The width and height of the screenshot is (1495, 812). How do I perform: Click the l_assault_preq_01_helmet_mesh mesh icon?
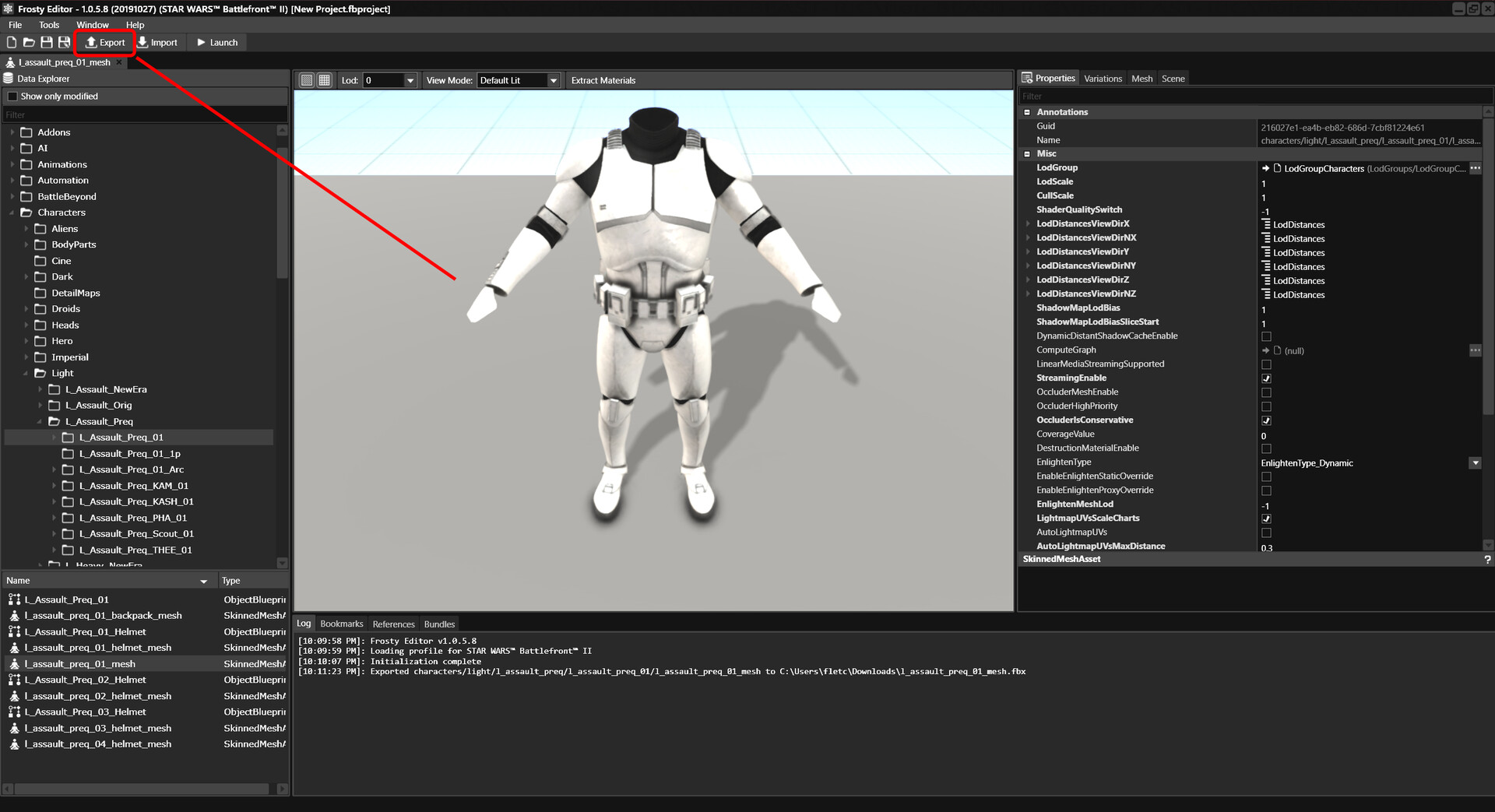[x=14, y=648]
